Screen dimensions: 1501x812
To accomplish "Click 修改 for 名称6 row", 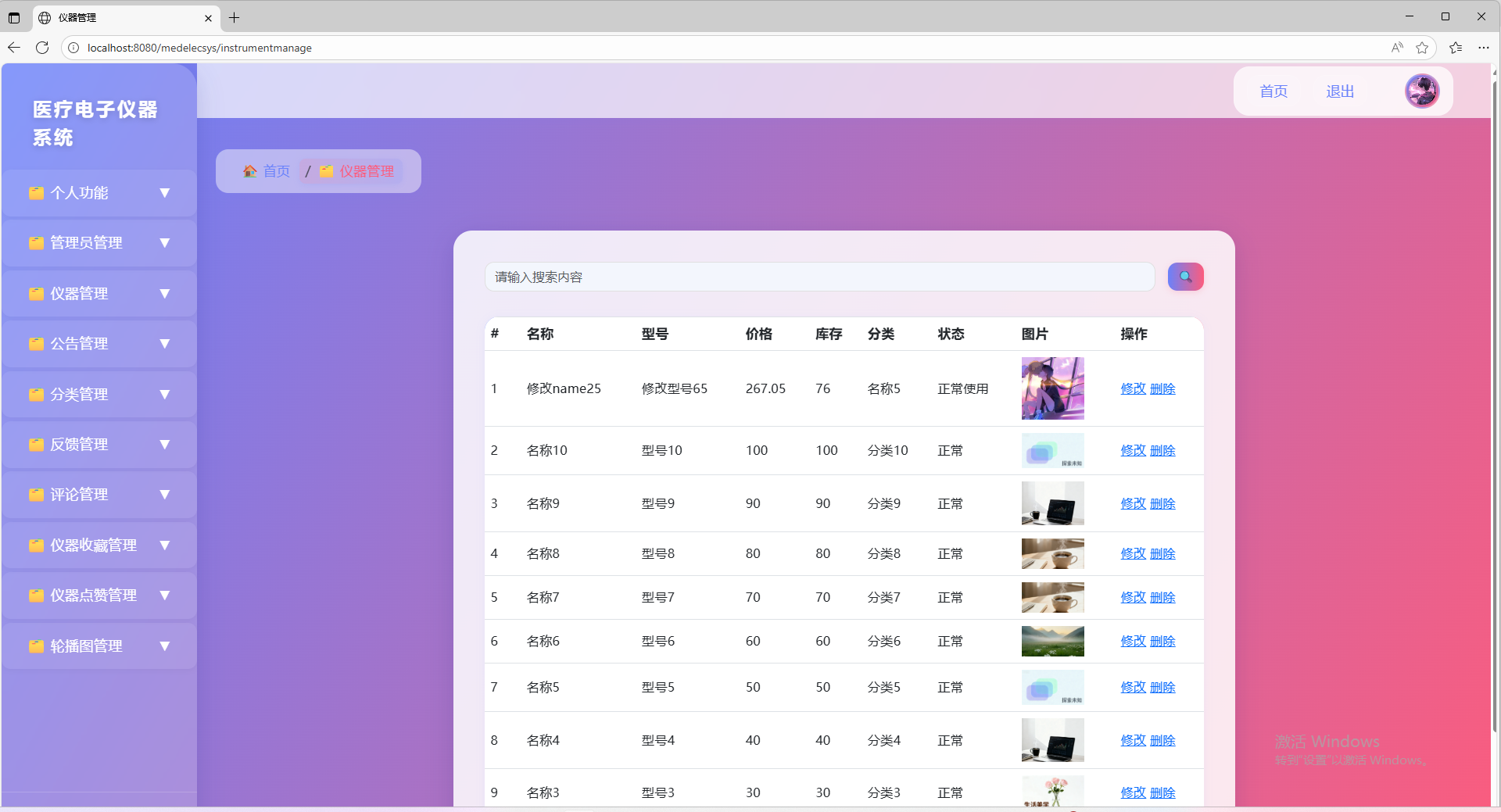I will (1133, 641).
